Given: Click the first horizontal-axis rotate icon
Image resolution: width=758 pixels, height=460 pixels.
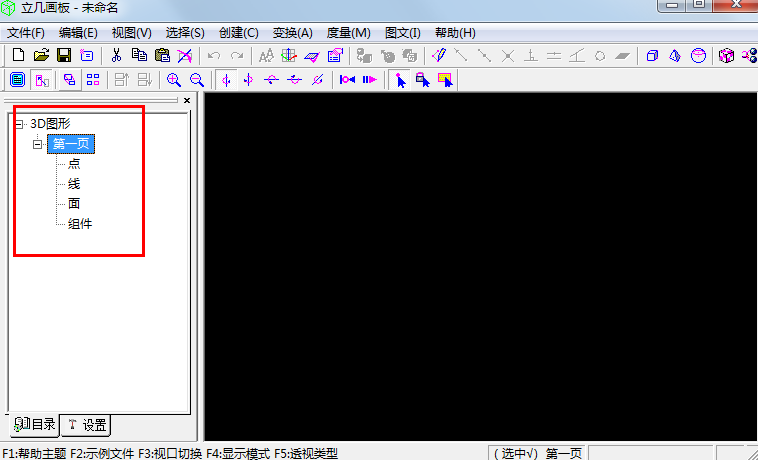Looking at the screenshot, I should point(271,80).
